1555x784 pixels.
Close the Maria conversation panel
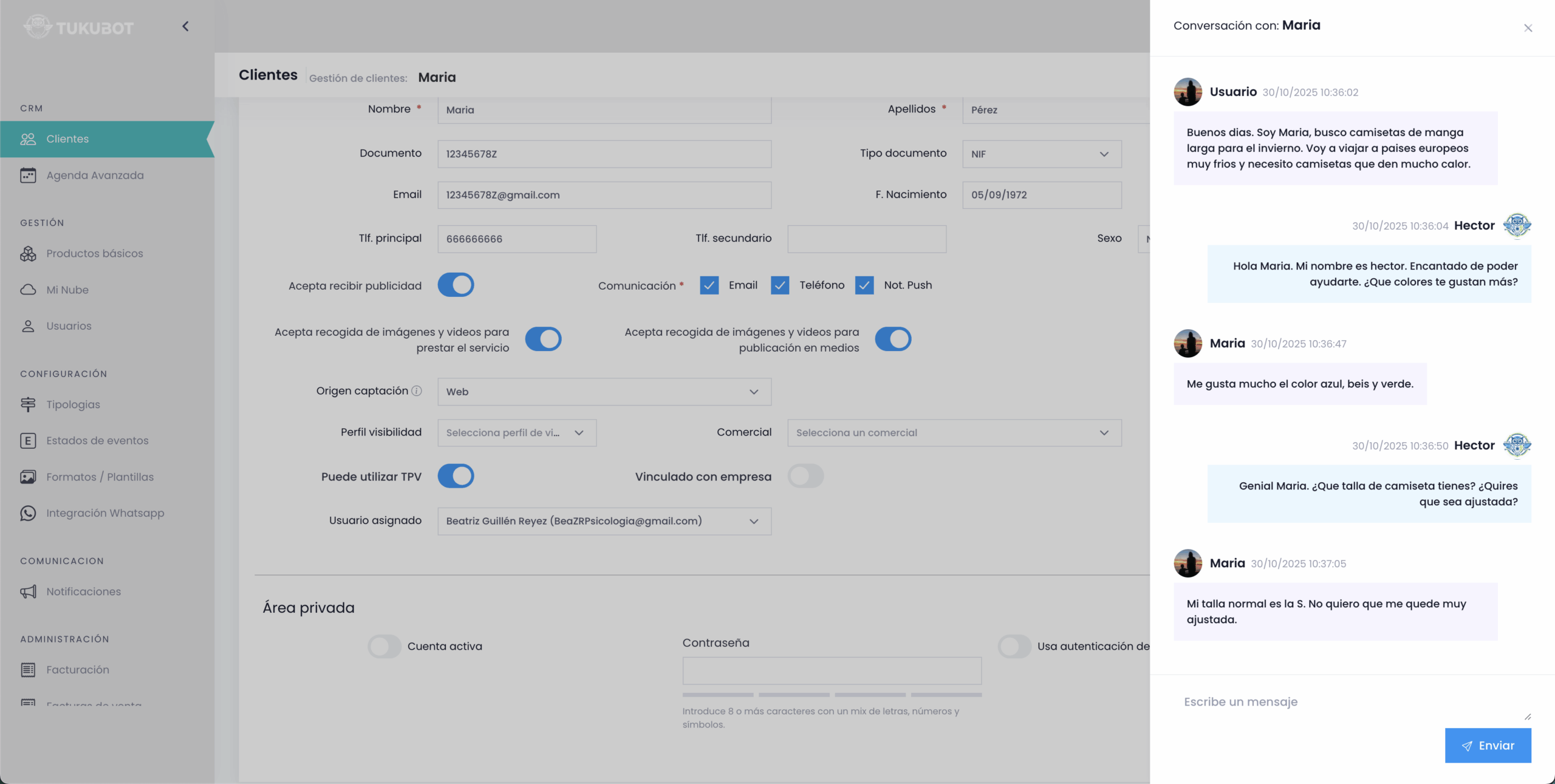click(x=1528, y=28)
